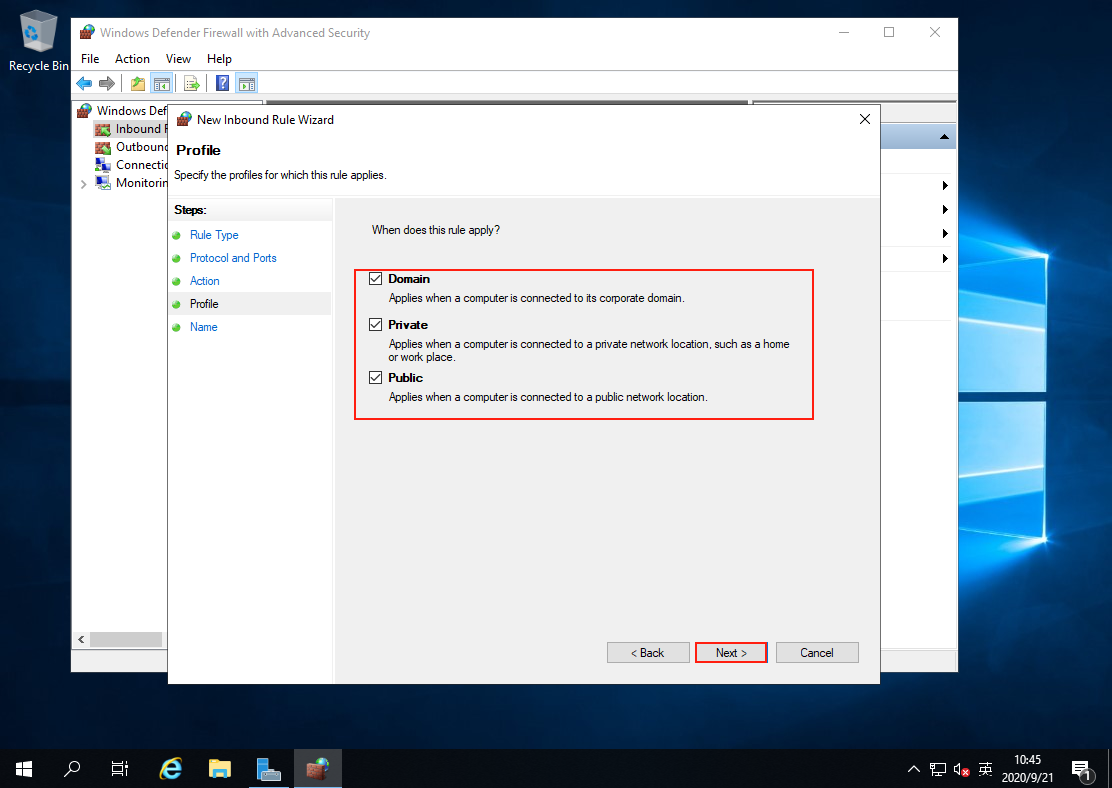Expand the Monitoring tree node

[84, 184]
